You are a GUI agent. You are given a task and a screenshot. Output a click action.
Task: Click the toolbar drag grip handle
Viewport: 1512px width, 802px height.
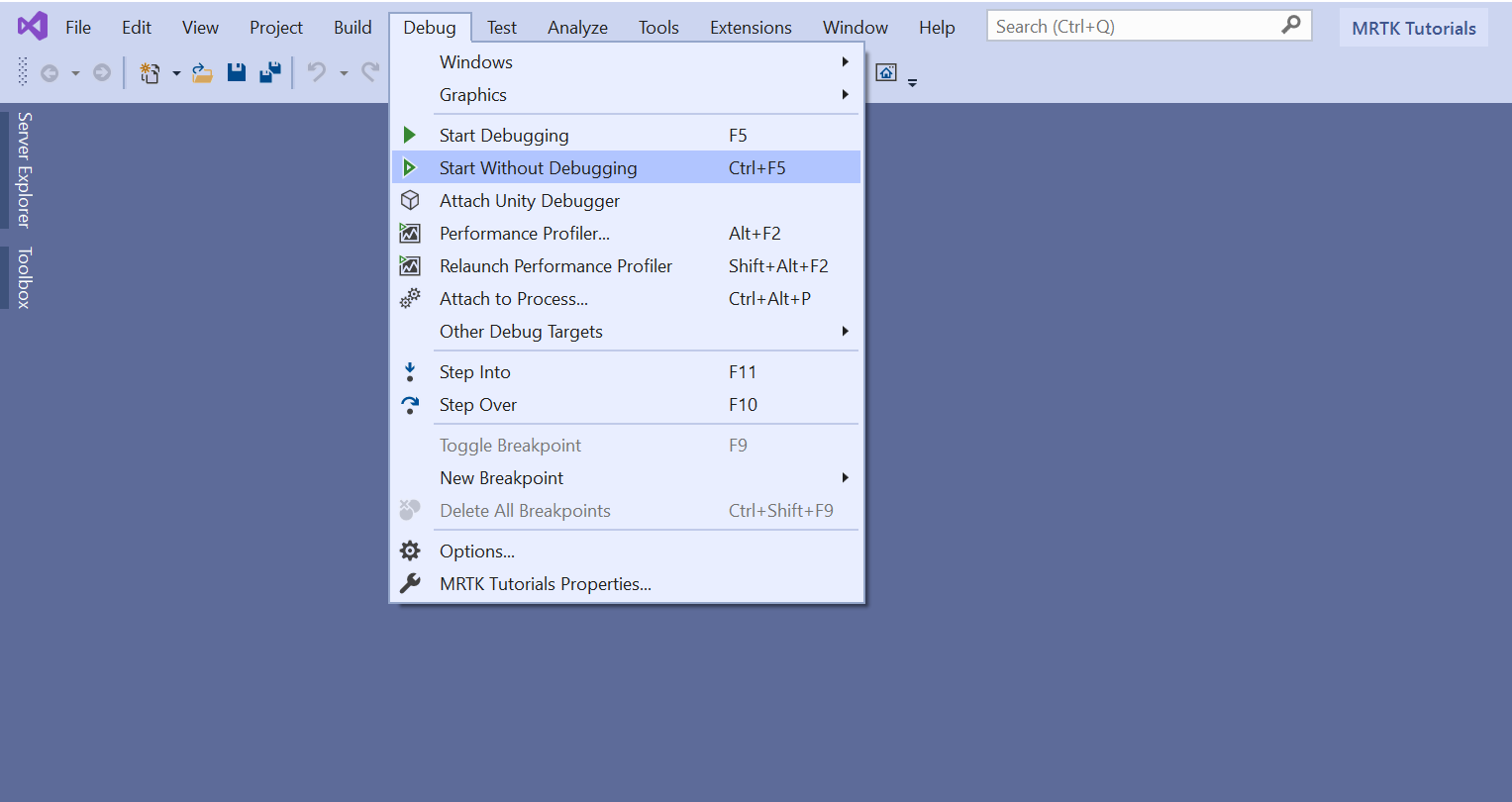[x=23, y=71]
